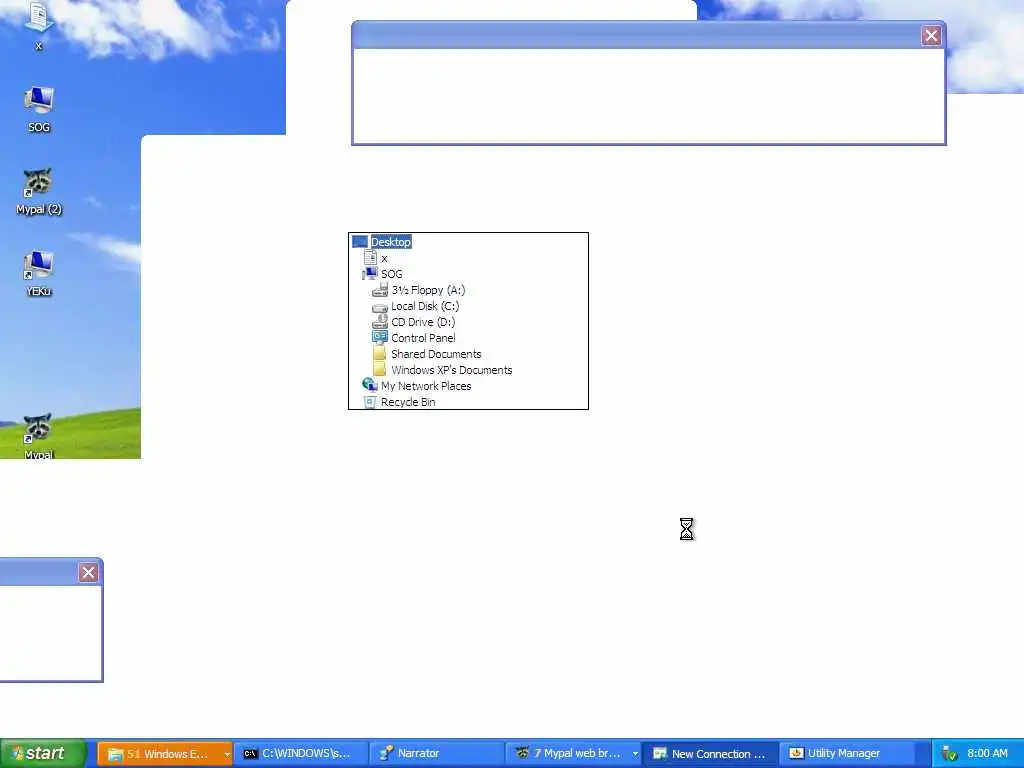Select Recycle Bin in the tree
Screen dimensions: 1024x768
[x=408, y=402]
